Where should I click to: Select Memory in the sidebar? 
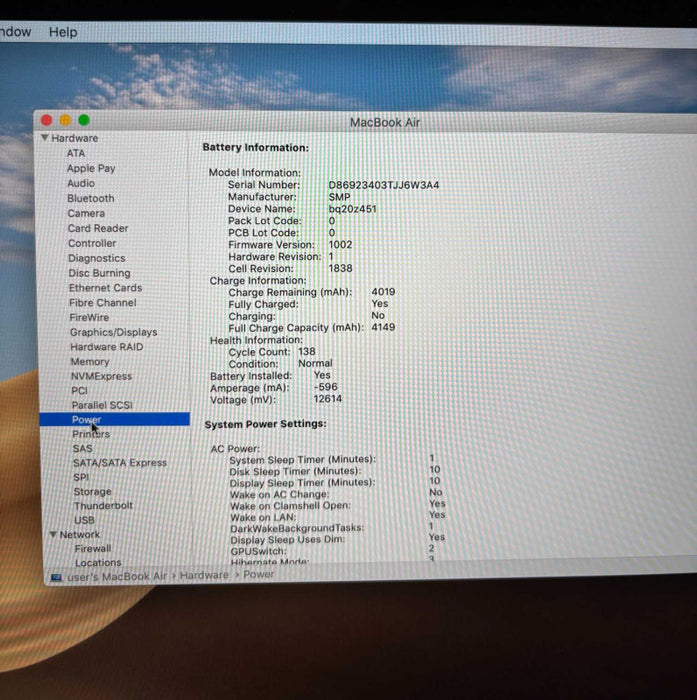coord(90,362)
